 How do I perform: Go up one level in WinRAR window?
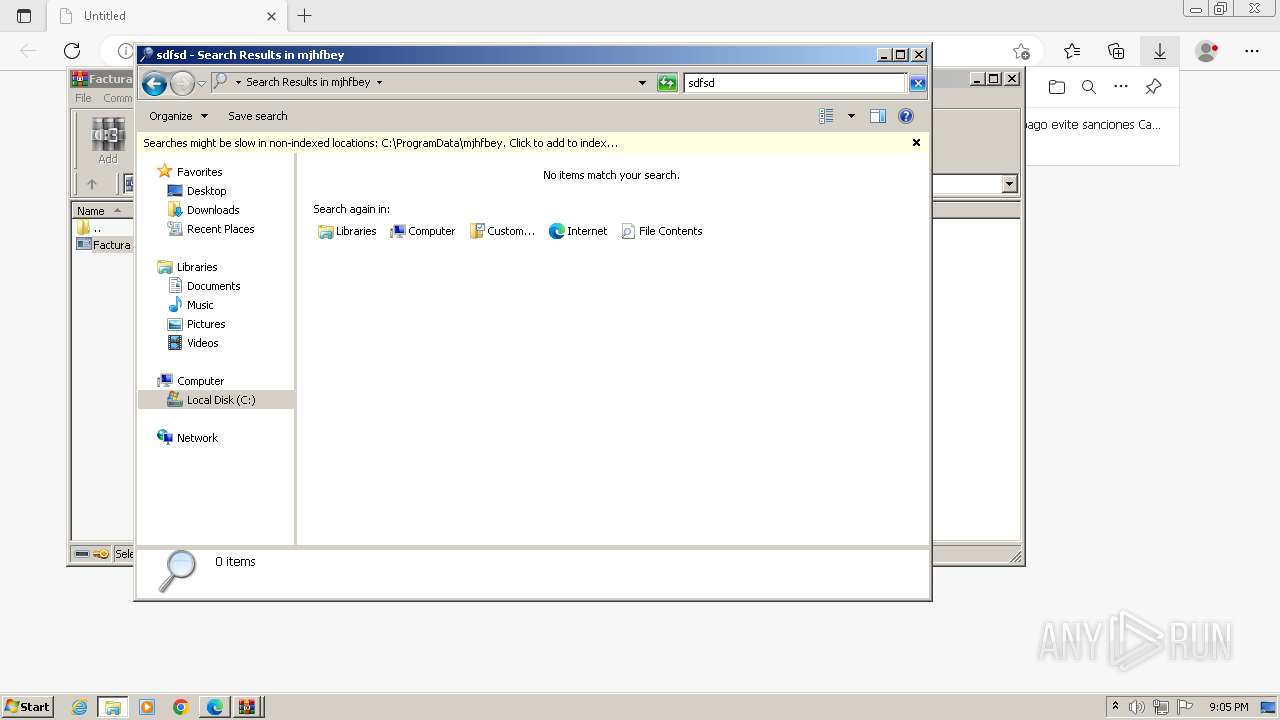tap(92, 184)
